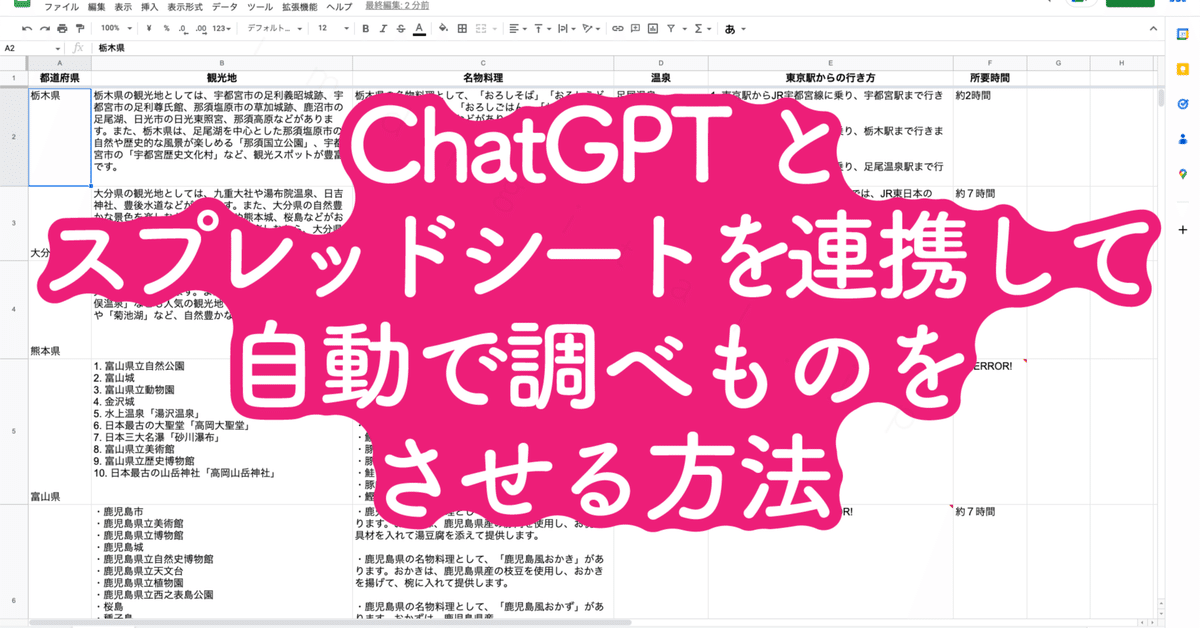Format as percent
The image size is (1200, 628).
tap(167, 28)
